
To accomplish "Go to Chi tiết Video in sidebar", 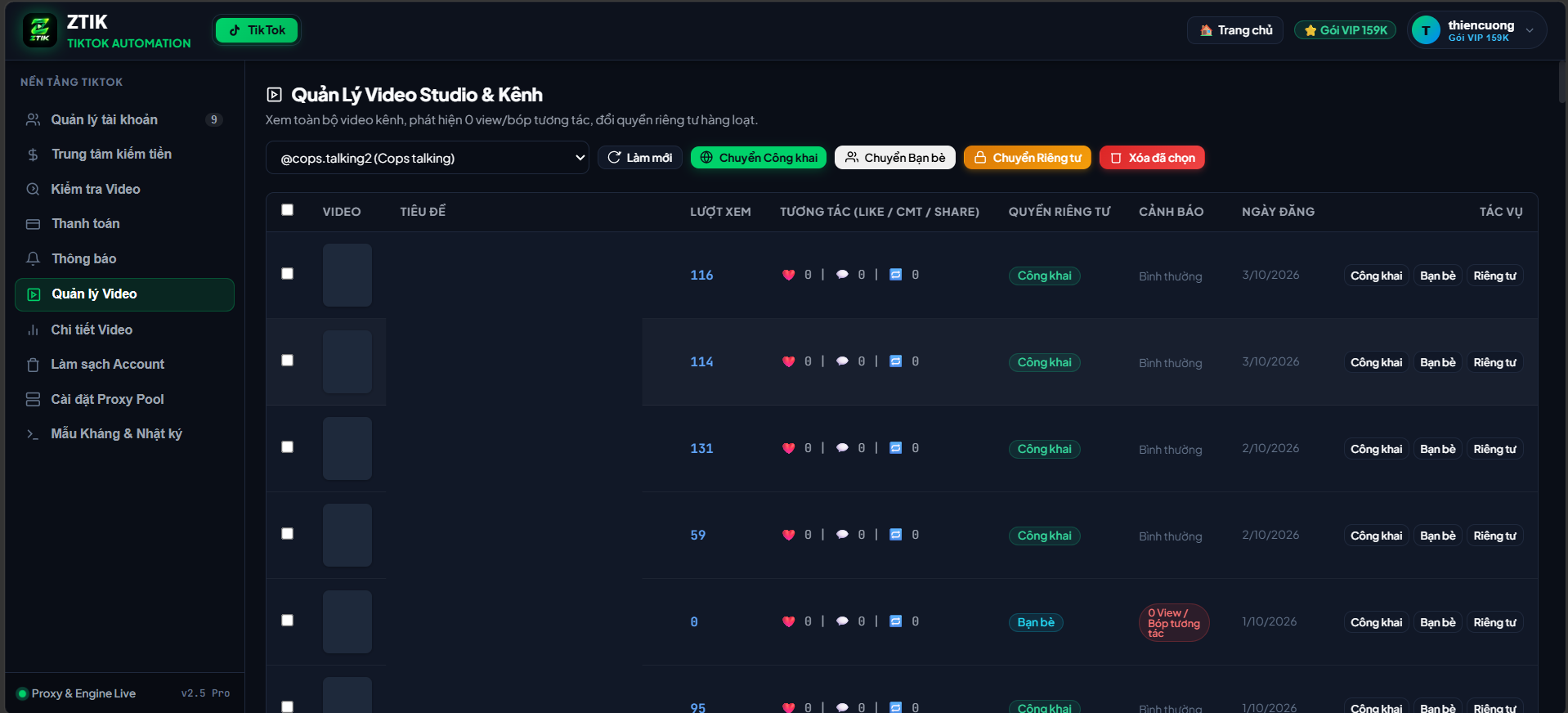I will pyautogui.click(x=124, y=330).
